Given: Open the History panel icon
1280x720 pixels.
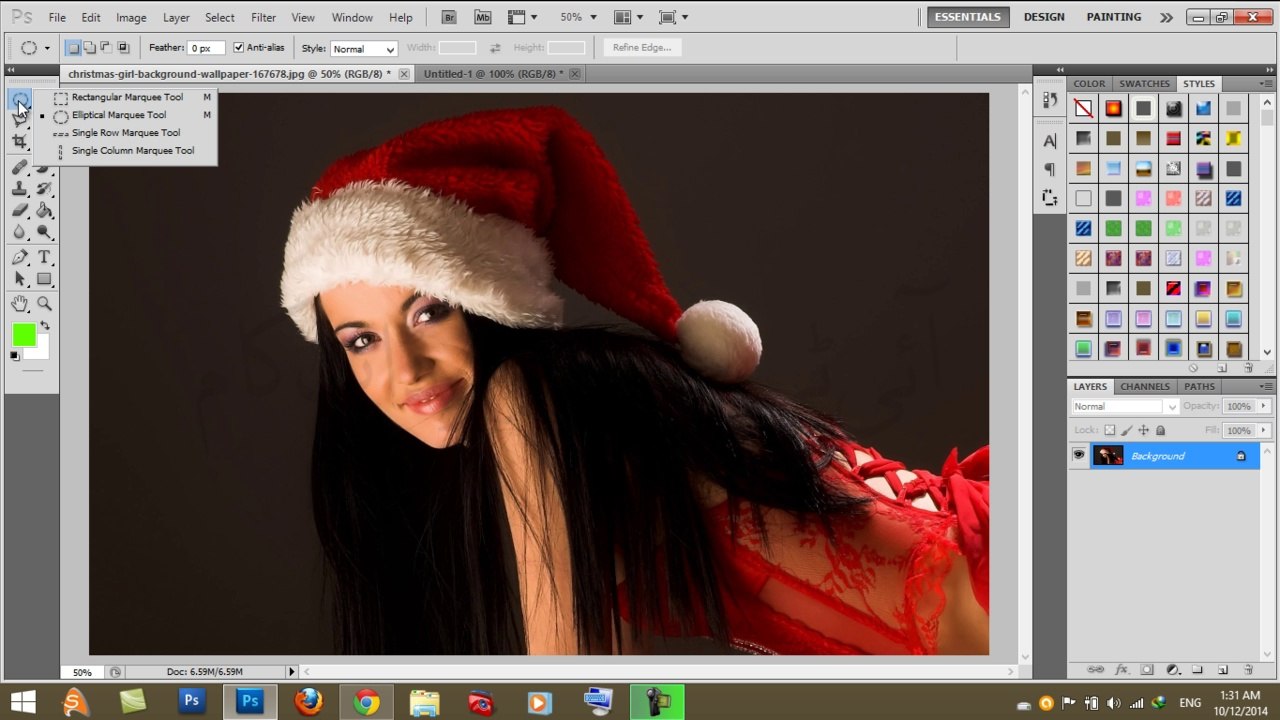Looking at the screenshot, I should point(1049,100).
